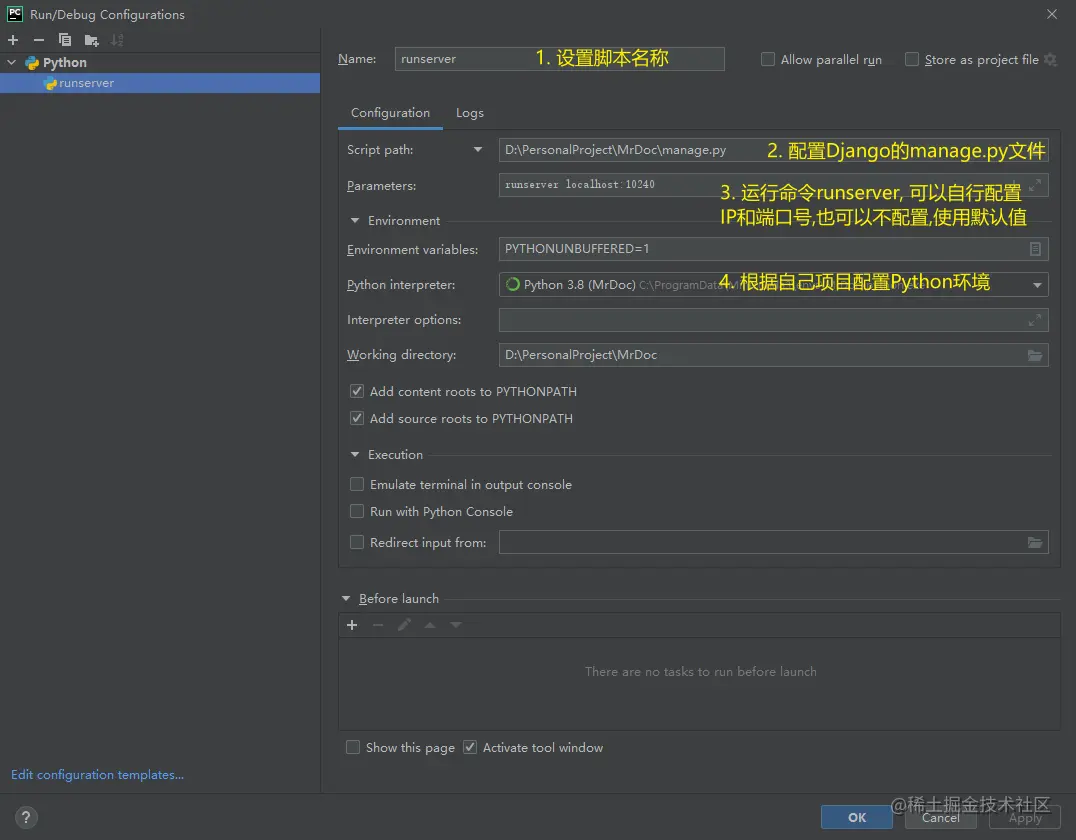Enable Redirect input from checkbox
The image size is (1076, 840).
point(357,542)
